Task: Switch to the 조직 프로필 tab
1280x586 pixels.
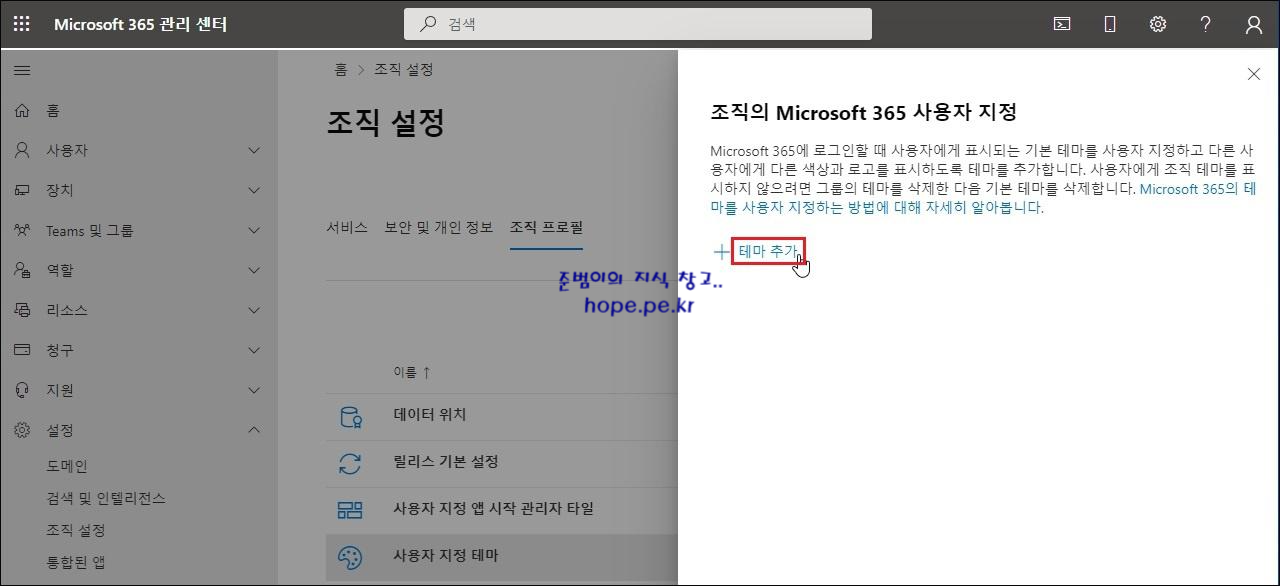Action: pos(546,227)
